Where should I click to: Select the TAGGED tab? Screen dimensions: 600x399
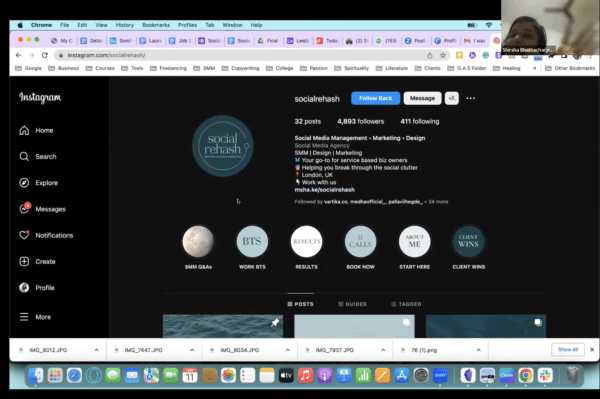pos(406,304)
